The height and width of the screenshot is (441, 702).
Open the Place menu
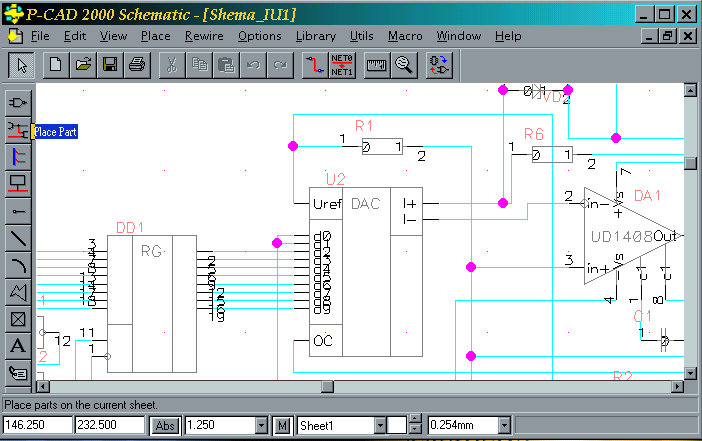tap(155, 36)
